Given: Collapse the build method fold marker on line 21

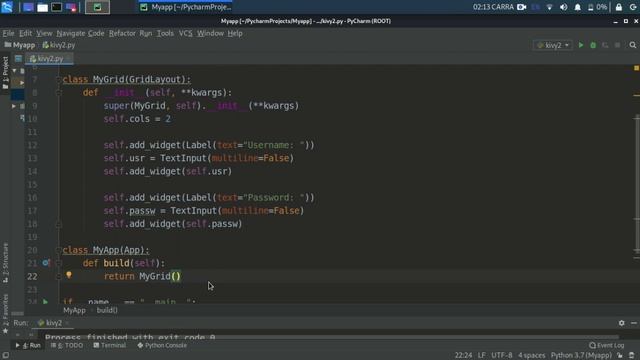Looking at the screenshot, I should 58,263.
